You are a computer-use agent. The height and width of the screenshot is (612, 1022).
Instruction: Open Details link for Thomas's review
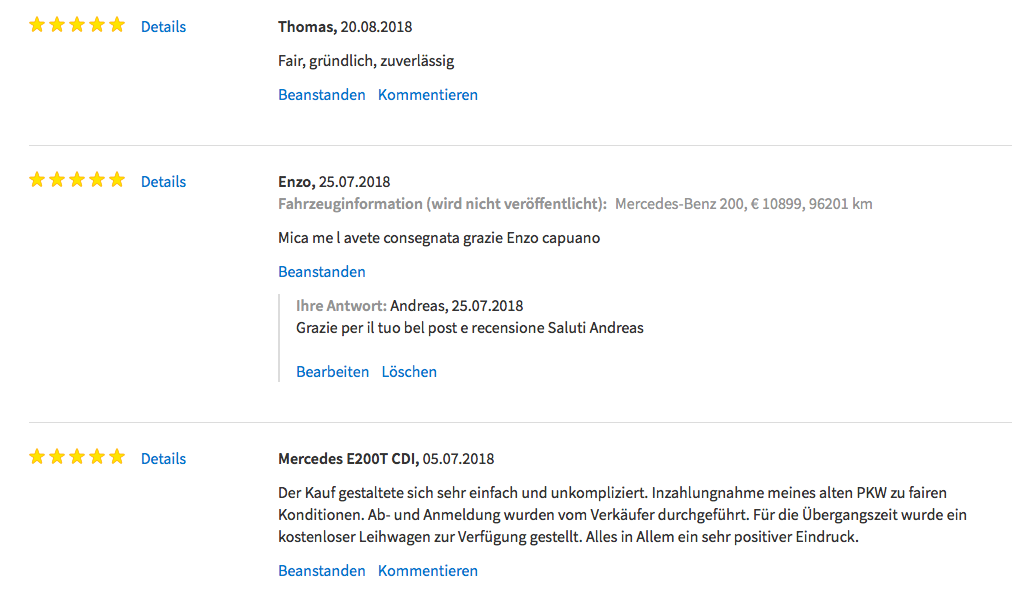[163, 27]
